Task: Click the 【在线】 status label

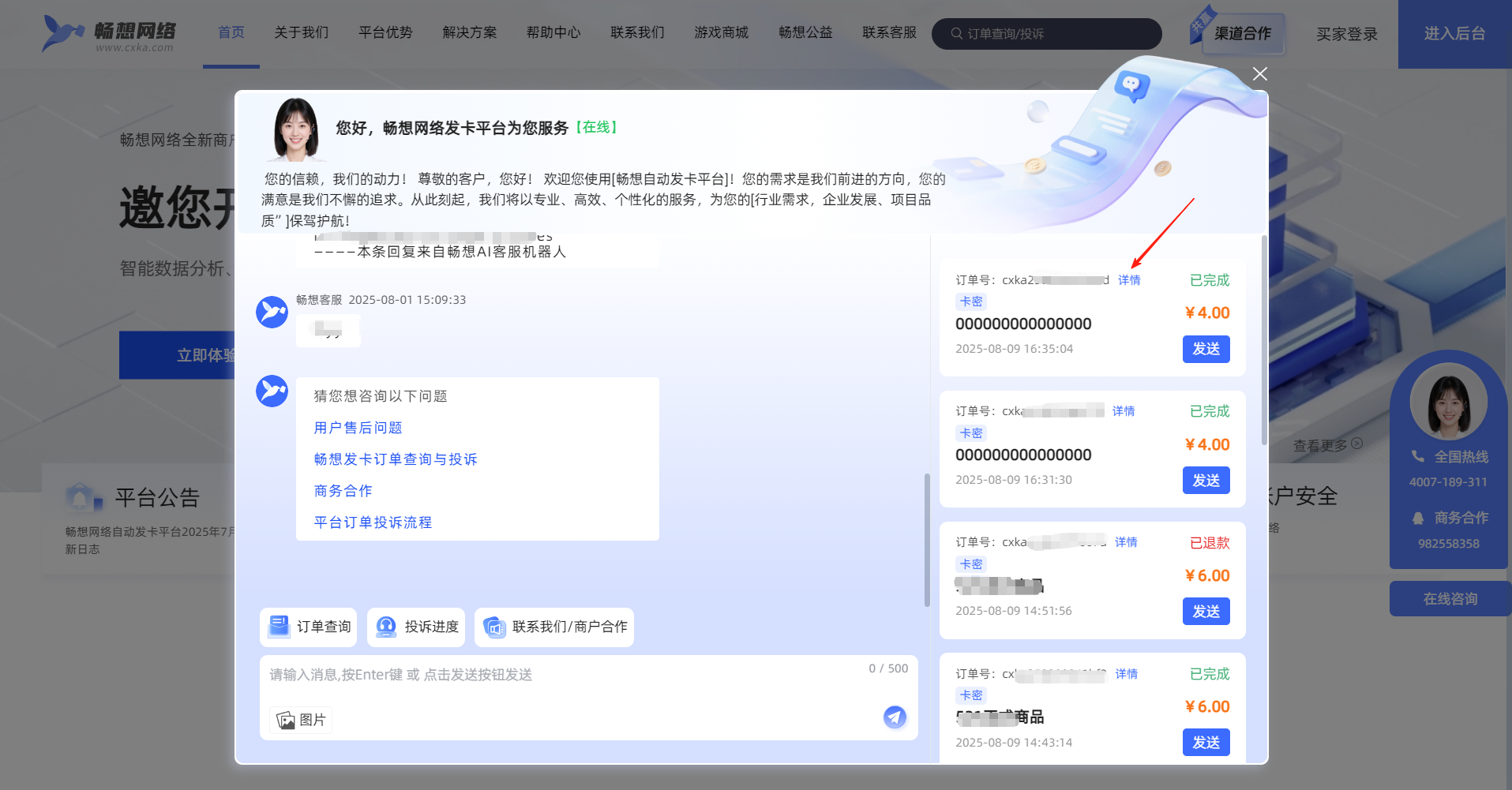Action: [596, 127]
